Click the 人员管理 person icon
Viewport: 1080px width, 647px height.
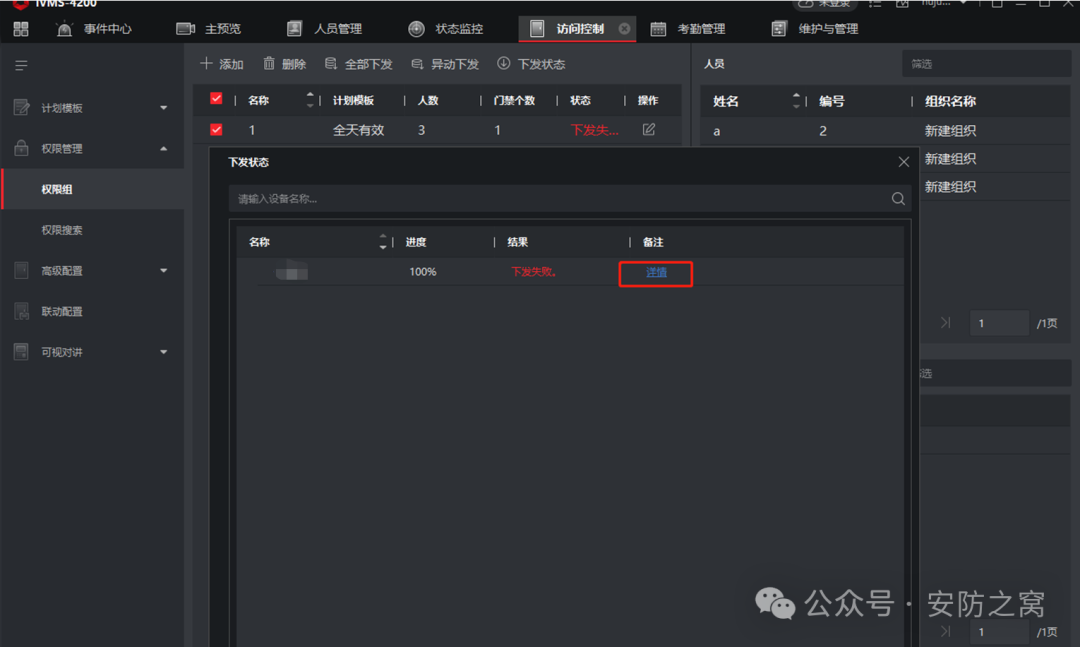(x=294, y=29)
